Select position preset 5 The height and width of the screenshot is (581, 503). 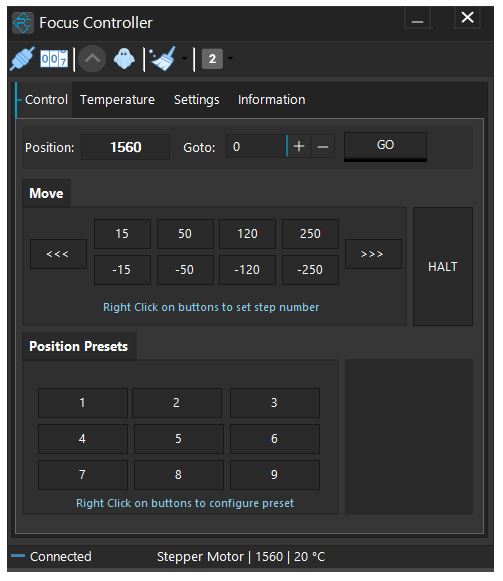pyautogui.click(x=179, y=439)
